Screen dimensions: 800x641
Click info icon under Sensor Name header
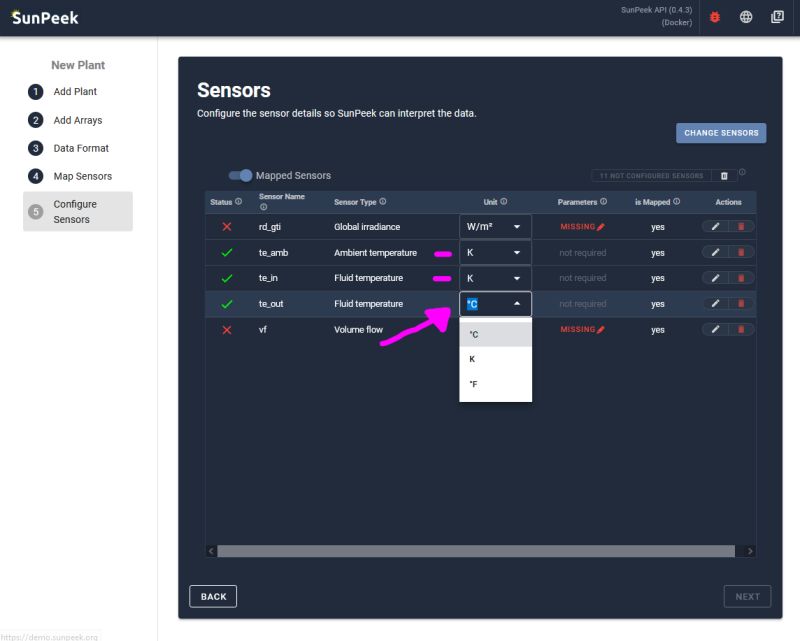click(x=263, y=207)
